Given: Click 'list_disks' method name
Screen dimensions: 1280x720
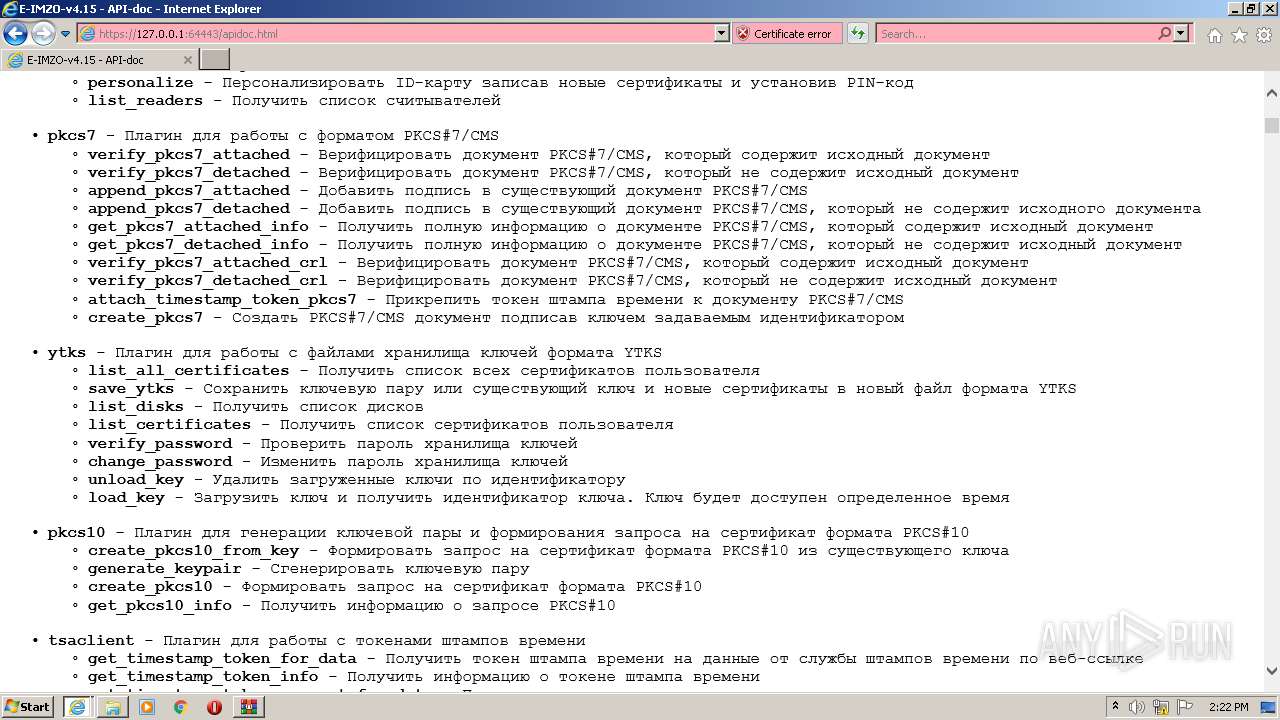Looking at the screenshot, I should (136, 406).
